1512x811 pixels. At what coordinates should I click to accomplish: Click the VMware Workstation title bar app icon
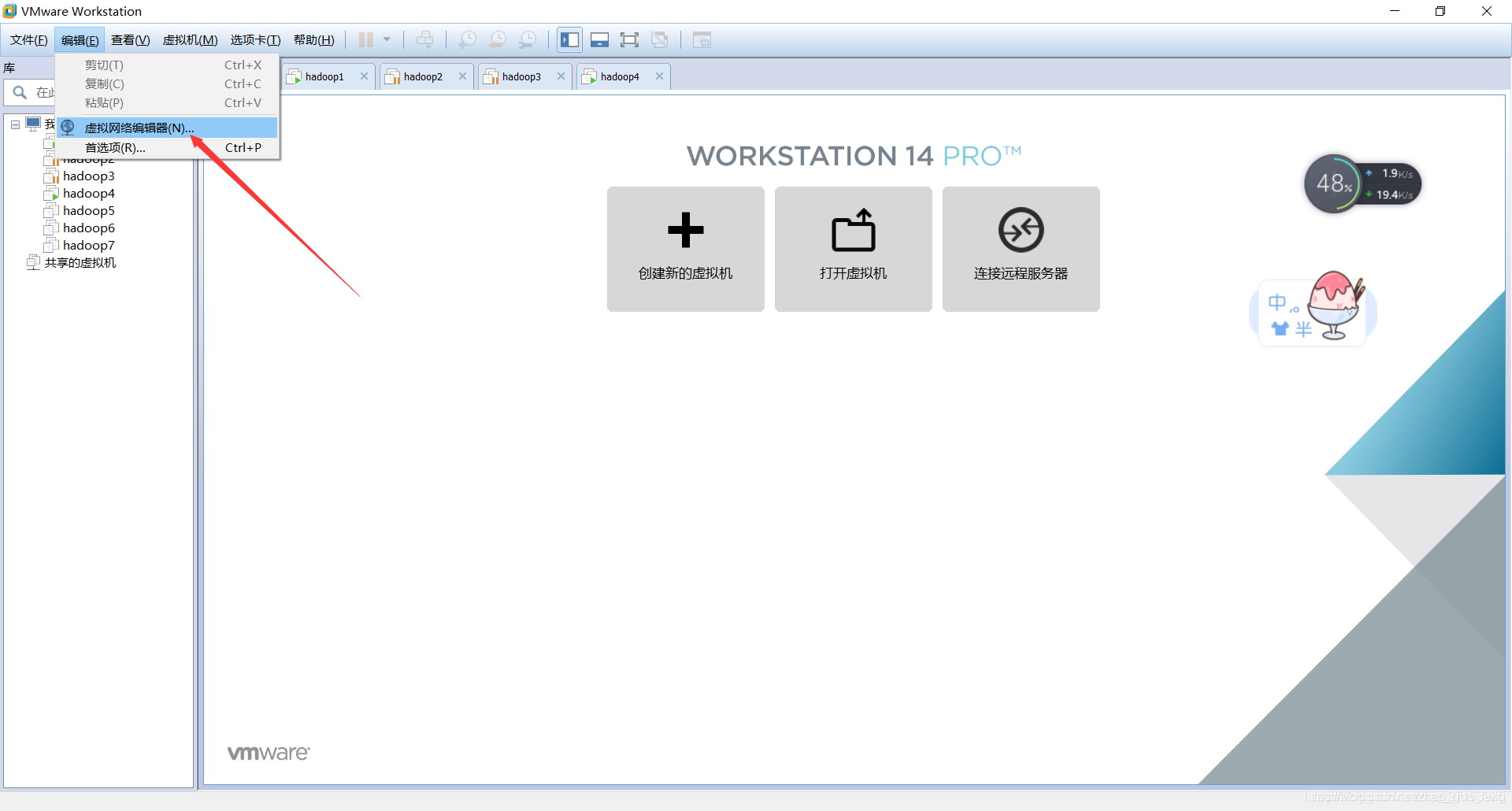[9, 11]
